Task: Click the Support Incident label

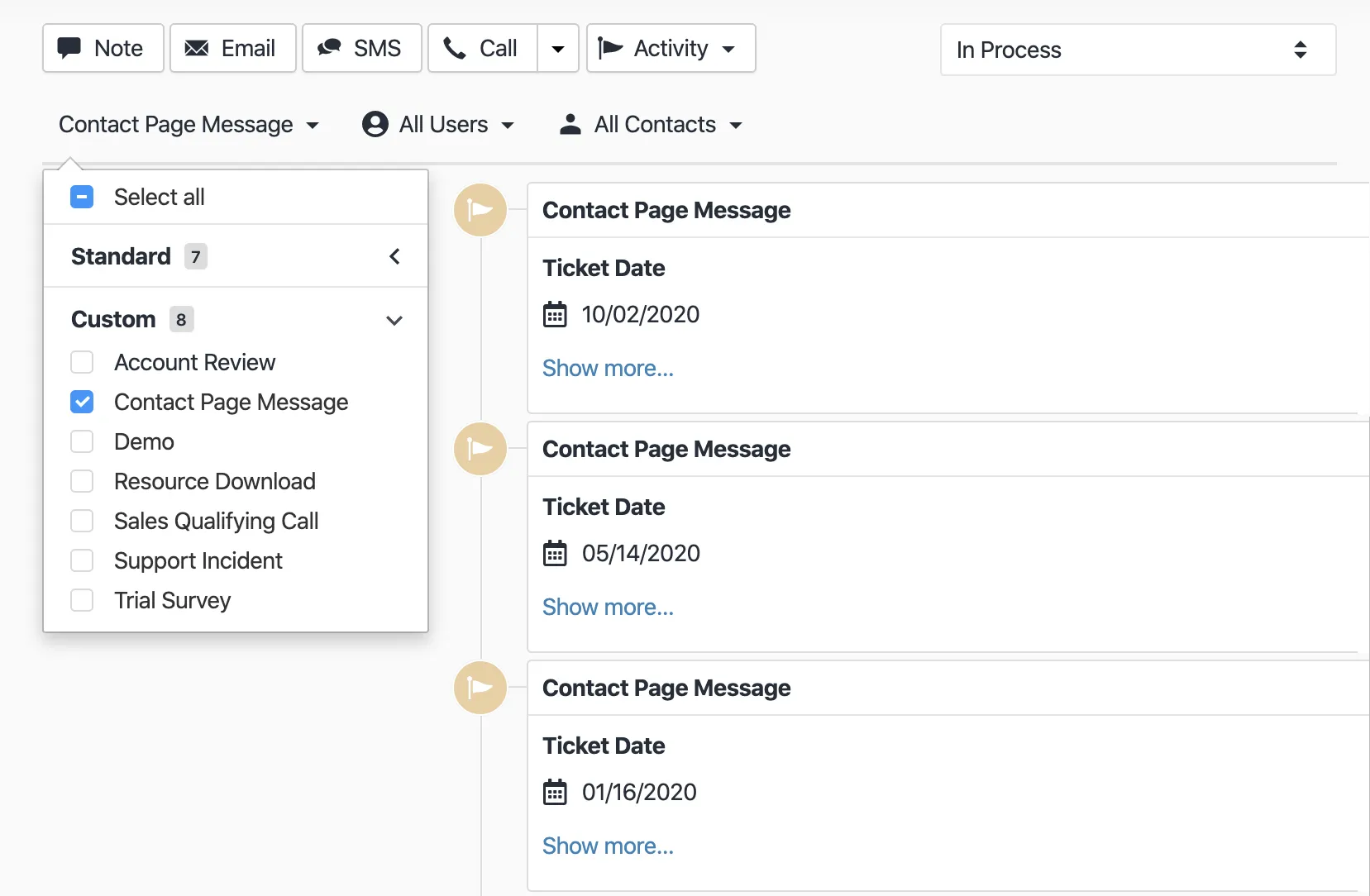Action: [x=198, y=560]
